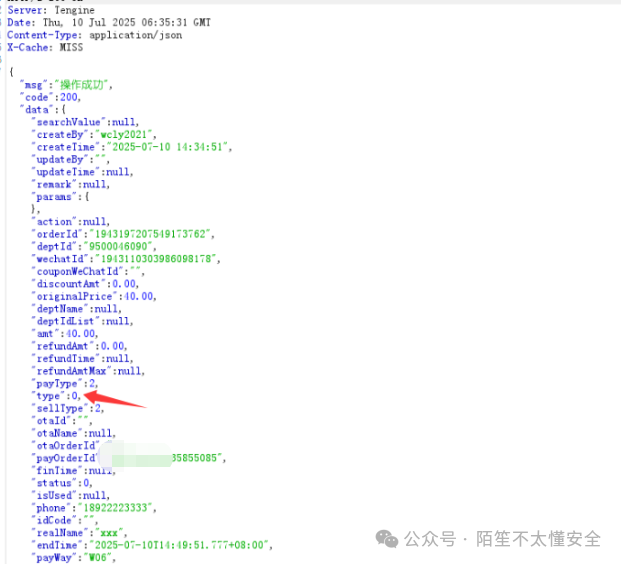Viewport: 621px width, 564px height.
Task: Click the "refundAmt":0.00 line
Action: coord(79,347)
